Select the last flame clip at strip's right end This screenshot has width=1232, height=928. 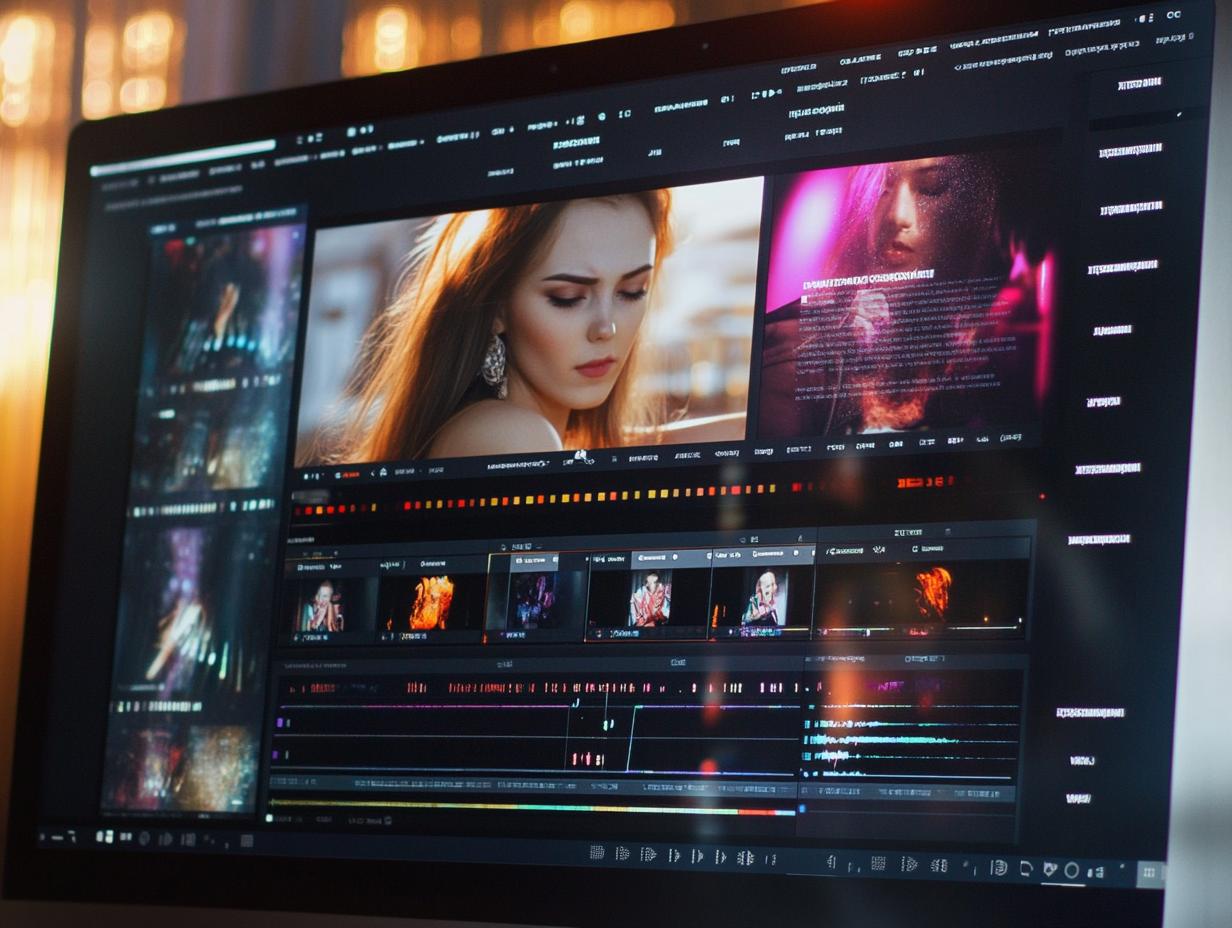pyautogui.click(x=931, y=593)
